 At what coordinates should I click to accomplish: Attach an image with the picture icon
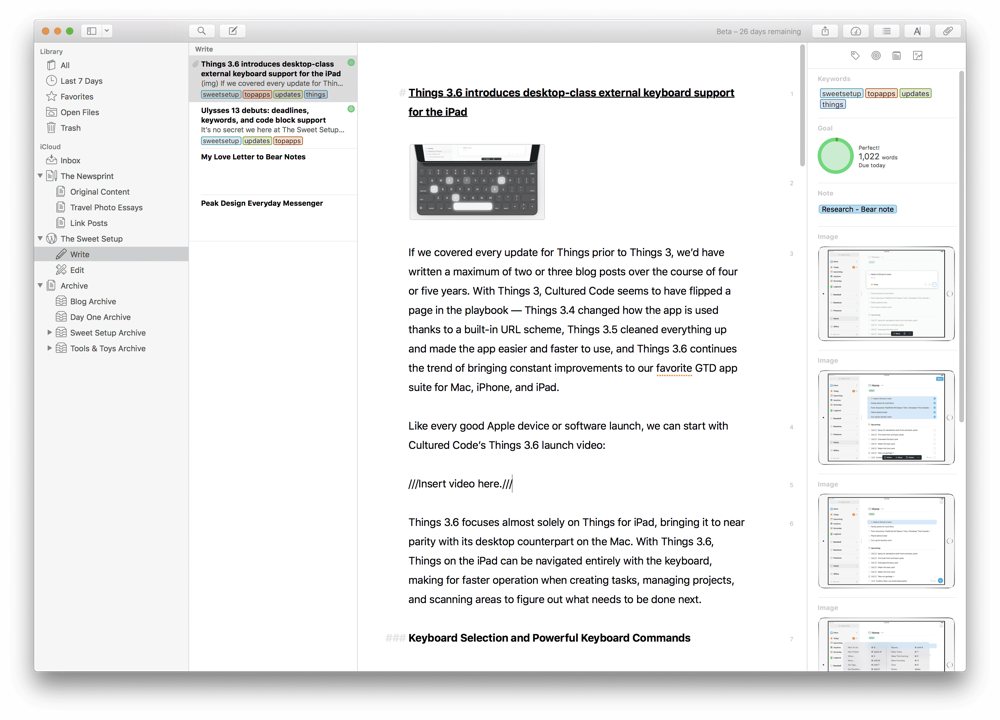(x=918, y=55)
